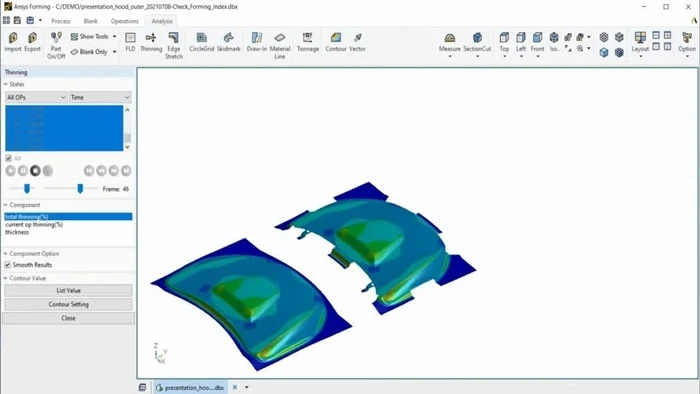Screen dimensions: 700x394
Task: Click the Frame slider handle
Action: (80, 189)
